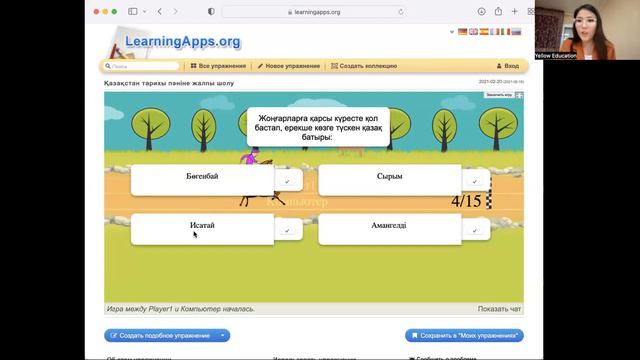Select the answer card 'Амангелді'

[390, 229]
